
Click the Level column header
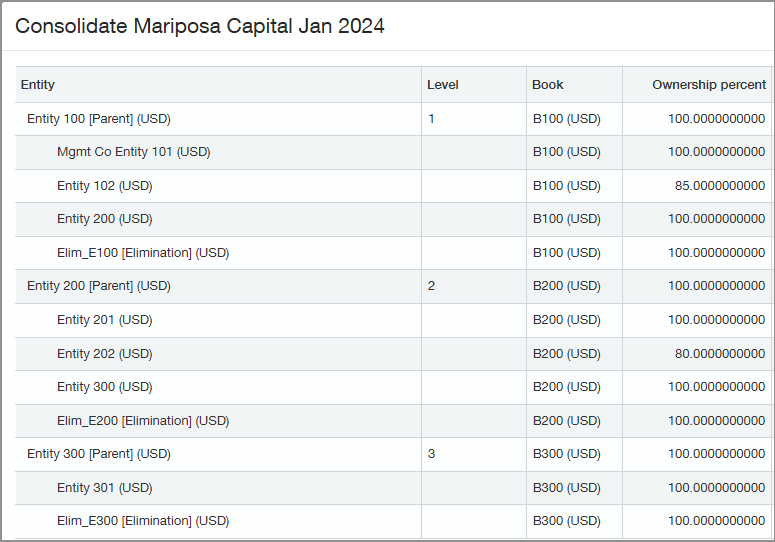(443, 85)
